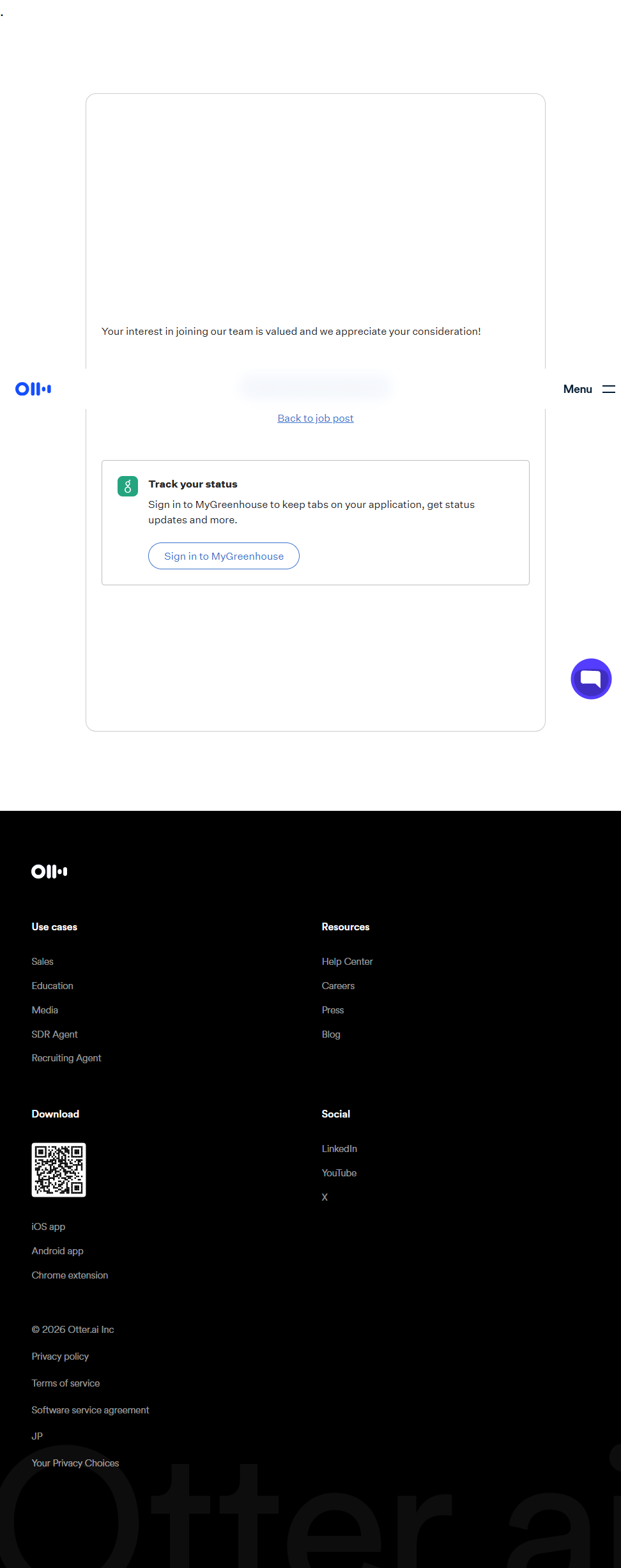Screen dimensions: 621x1568
Task: Open the Menu label in header
Action: coord(578,388)
